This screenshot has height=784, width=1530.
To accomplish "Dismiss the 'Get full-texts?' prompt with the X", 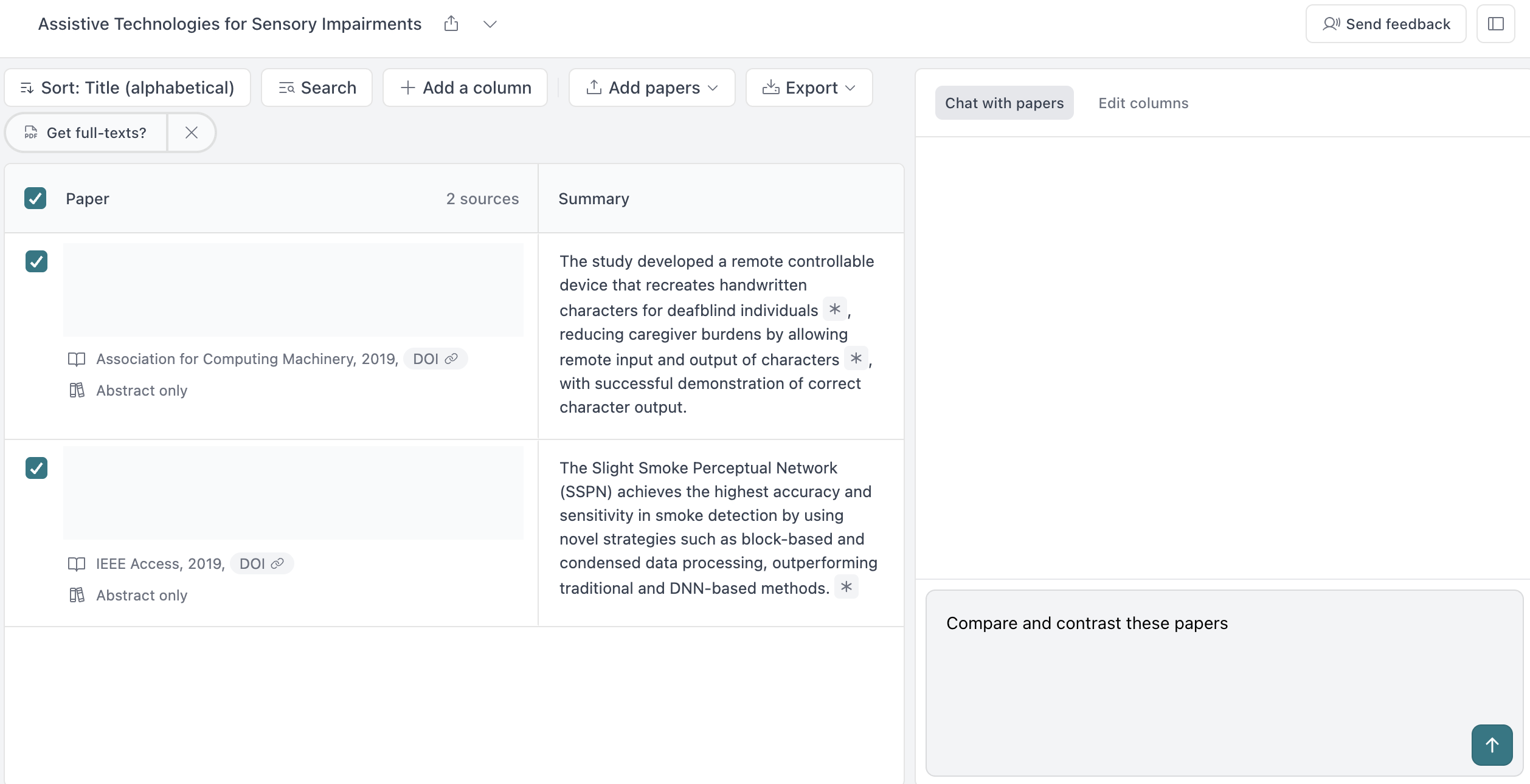I will pyautogui.click(x=191, y=132).
